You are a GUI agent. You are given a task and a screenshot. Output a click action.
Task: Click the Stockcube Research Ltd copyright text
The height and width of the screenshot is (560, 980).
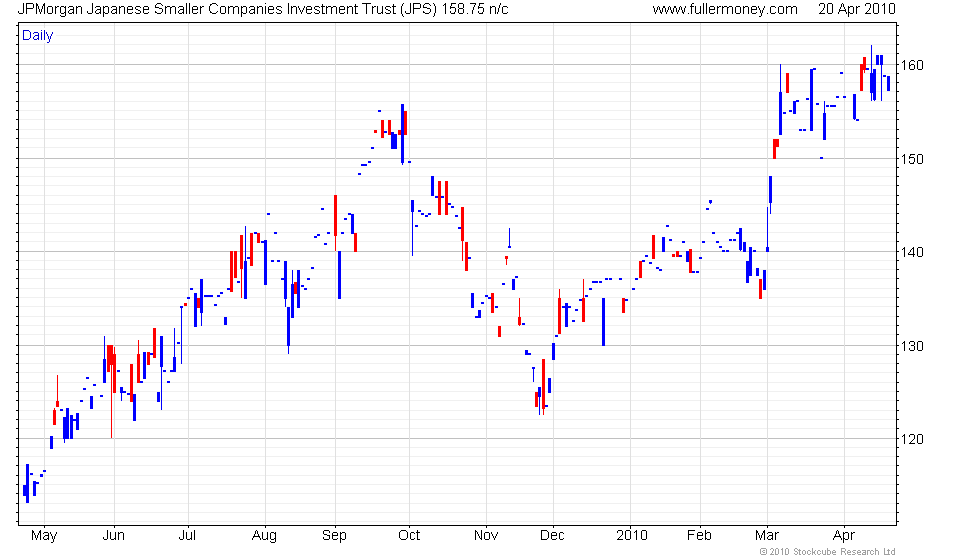(828, 552)
